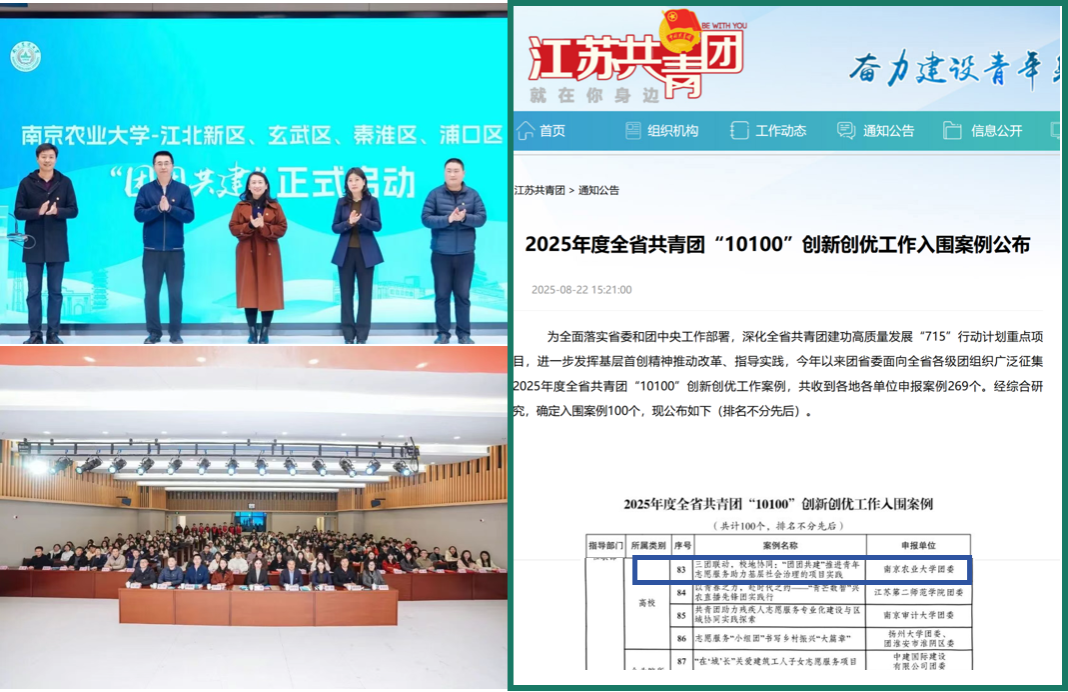
Task: Click the university emblem in top-left photo
Action: [25, 57]
